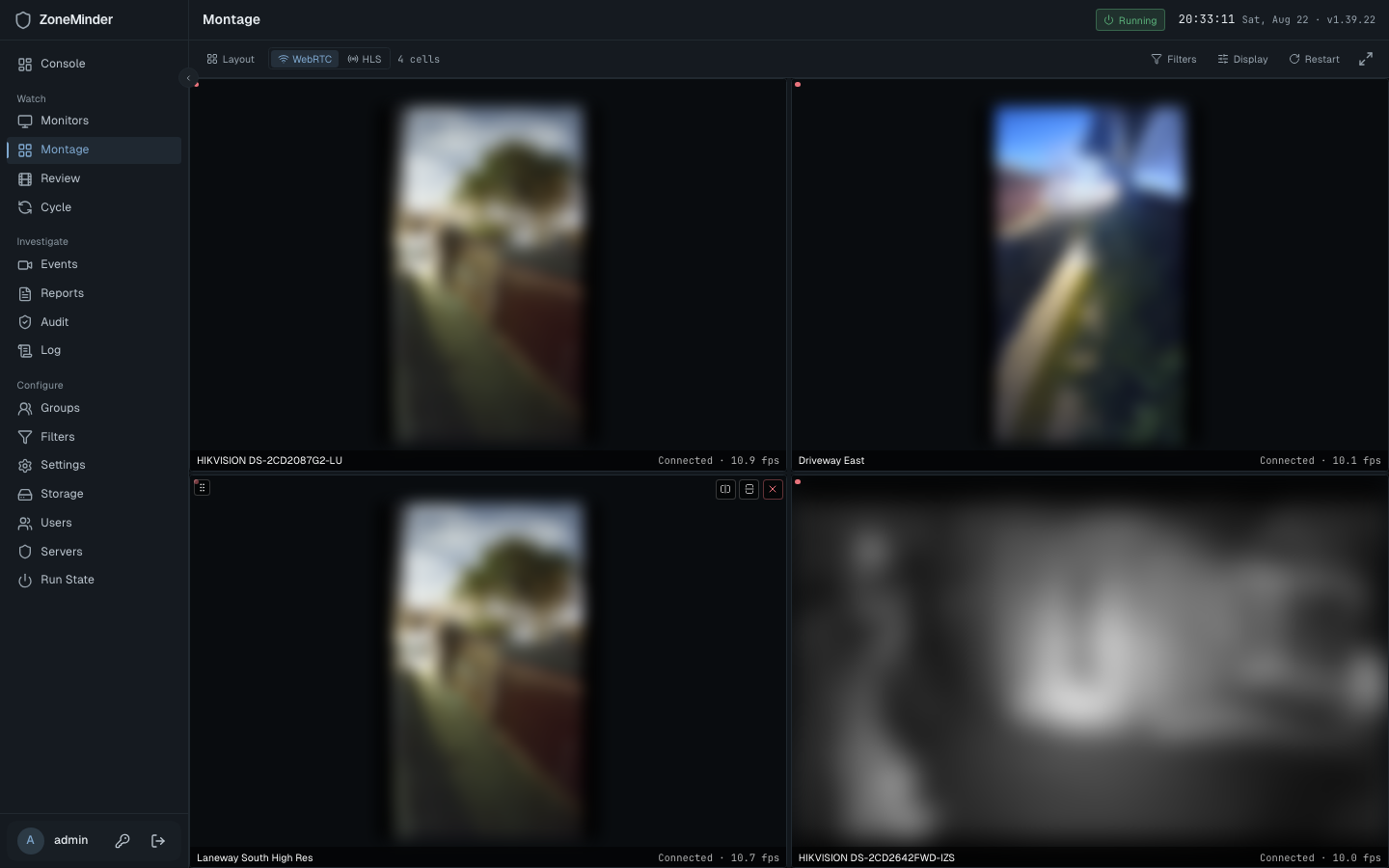Log out using the sign-out arrow icon

158,841
